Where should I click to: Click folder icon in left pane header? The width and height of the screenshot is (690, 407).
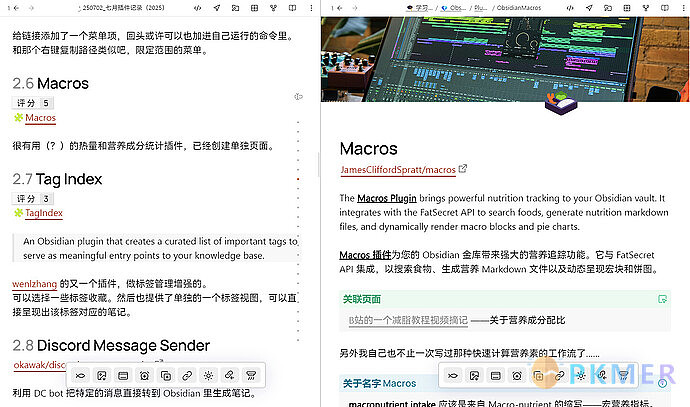click(235, 8)
